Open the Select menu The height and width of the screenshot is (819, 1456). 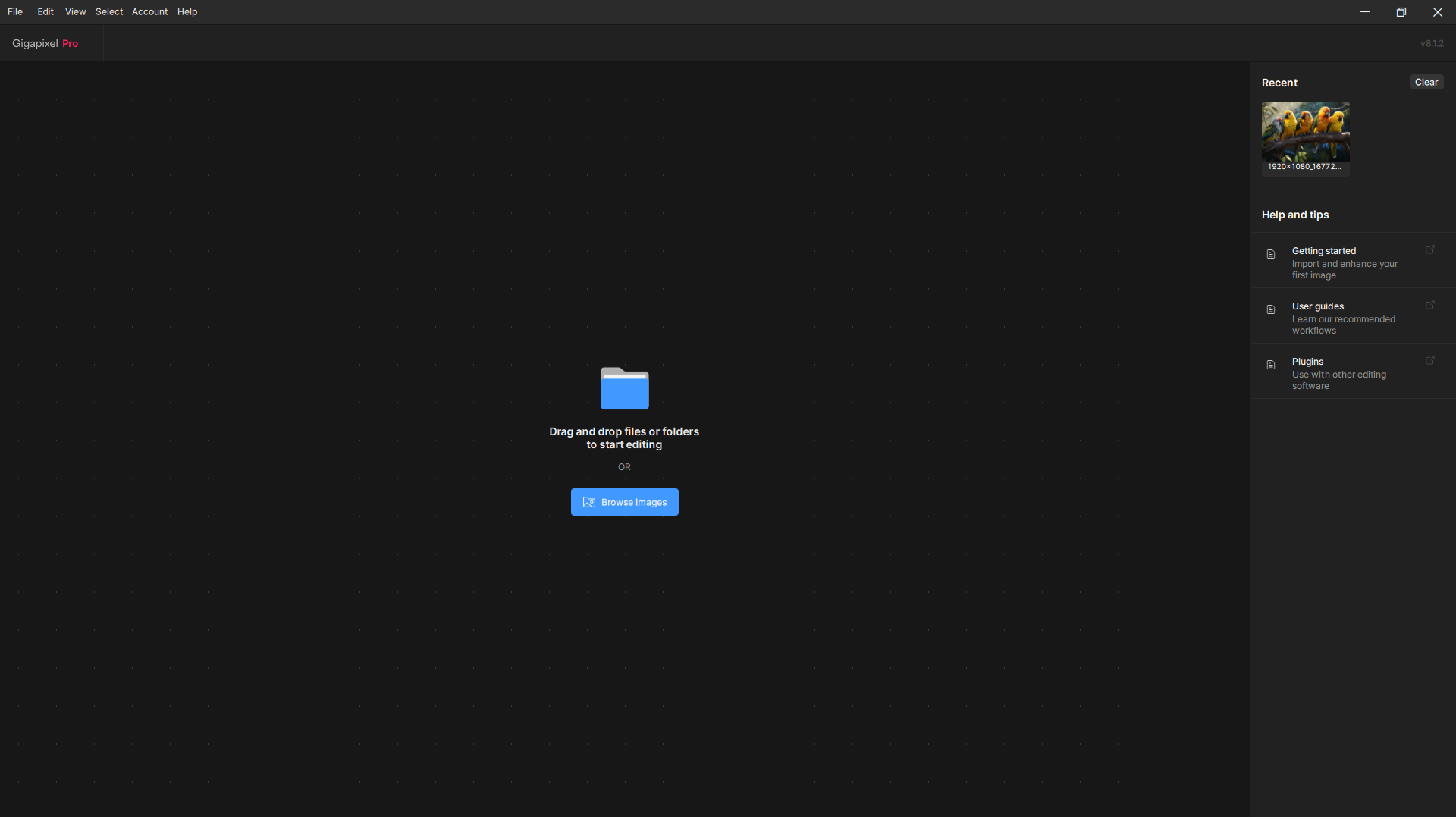pyautogui.click(x=109, y=11)
